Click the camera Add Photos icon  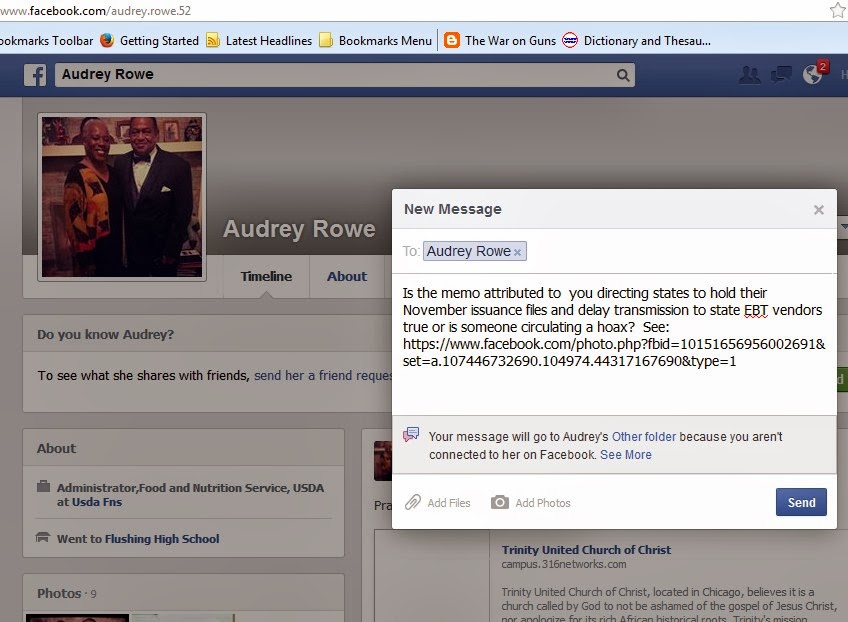click(x=500, y=502)
